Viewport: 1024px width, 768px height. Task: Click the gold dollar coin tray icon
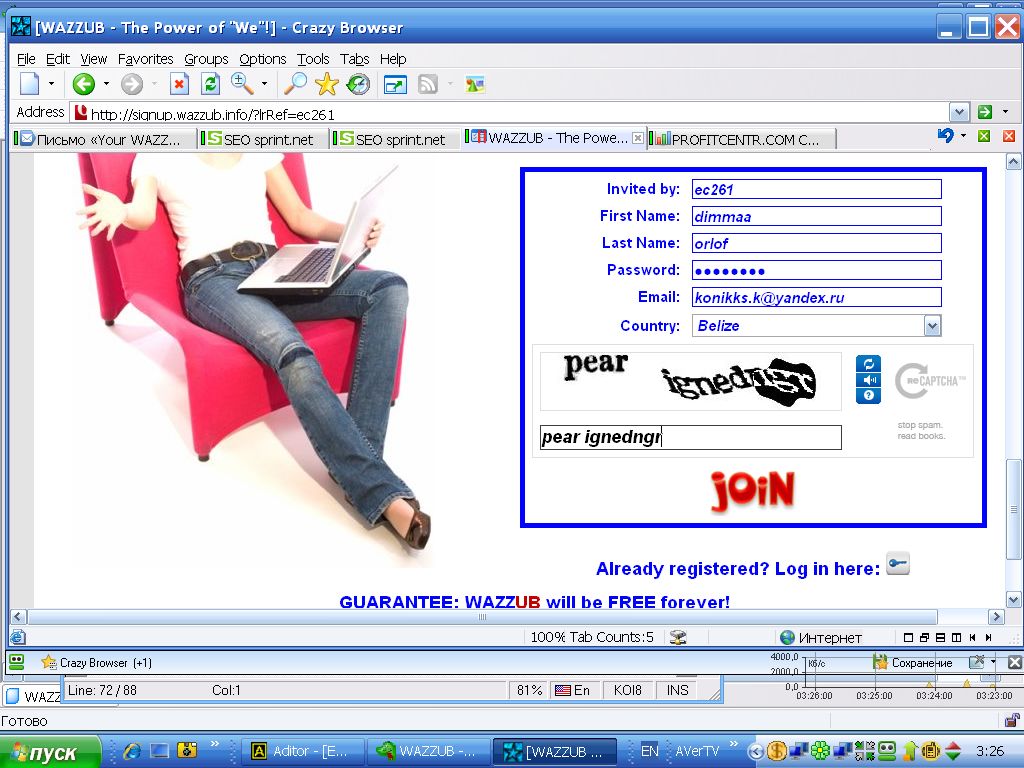pos(776,751)
